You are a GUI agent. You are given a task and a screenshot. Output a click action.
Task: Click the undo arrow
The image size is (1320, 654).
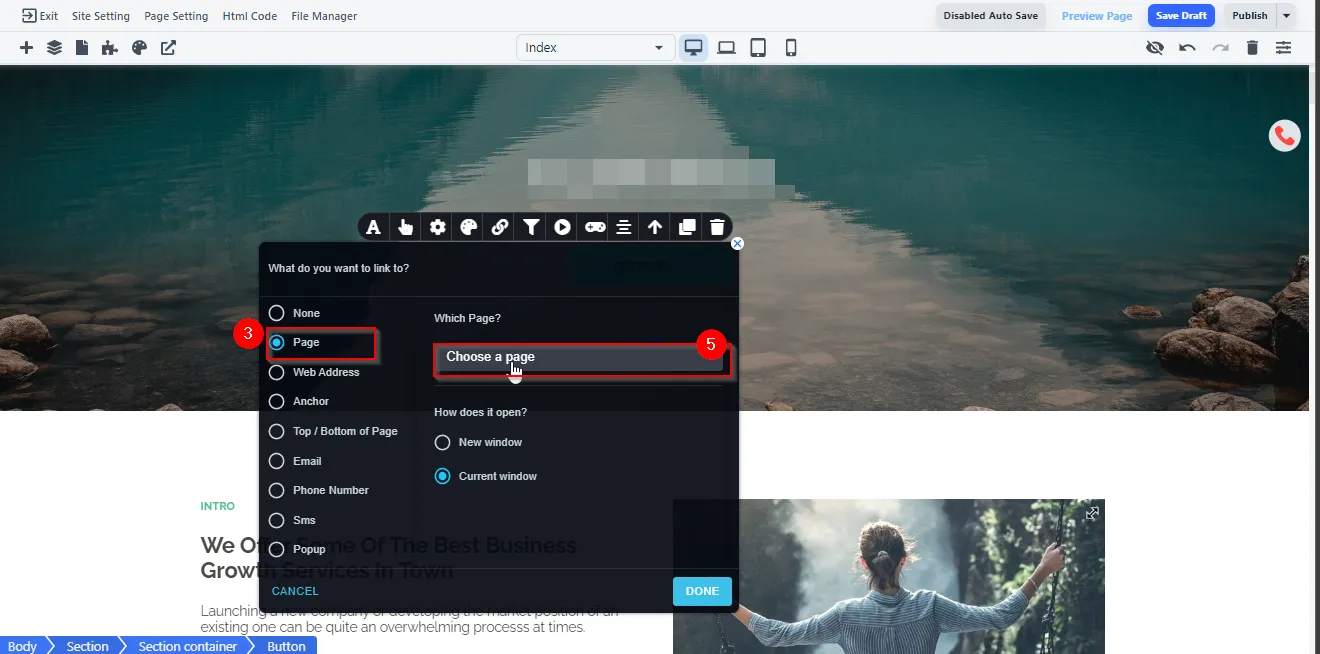(1187, 47)
